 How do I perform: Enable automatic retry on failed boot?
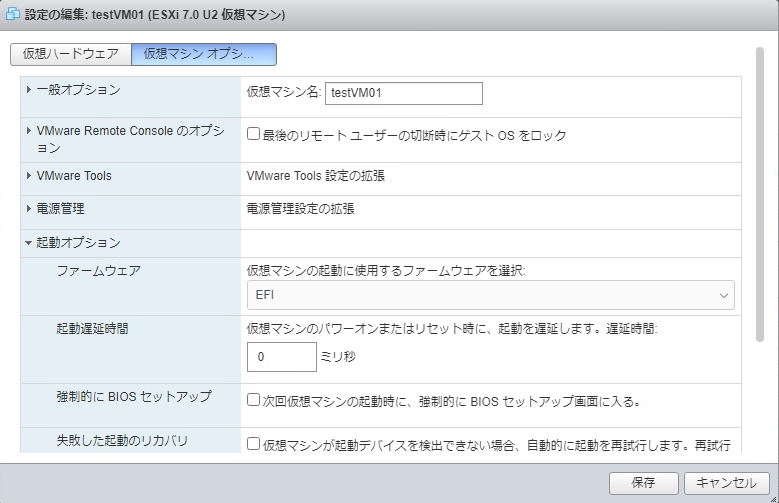[x=254, y=443]
